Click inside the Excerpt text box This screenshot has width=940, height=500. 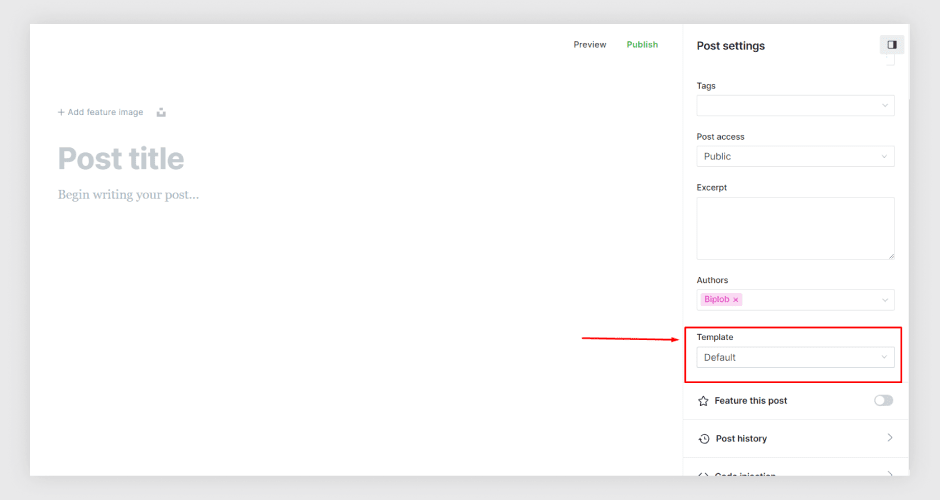[x=795, y=228]
